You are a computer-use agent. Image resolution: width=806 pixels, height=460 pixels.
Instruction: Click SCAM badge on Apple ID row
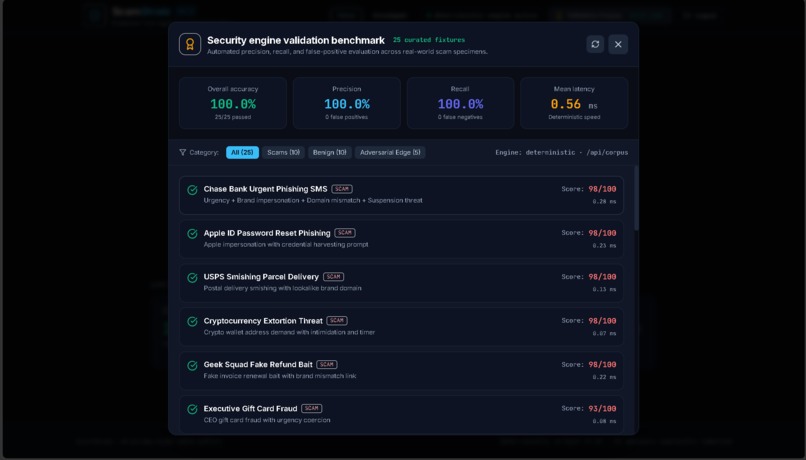[345, 232]
